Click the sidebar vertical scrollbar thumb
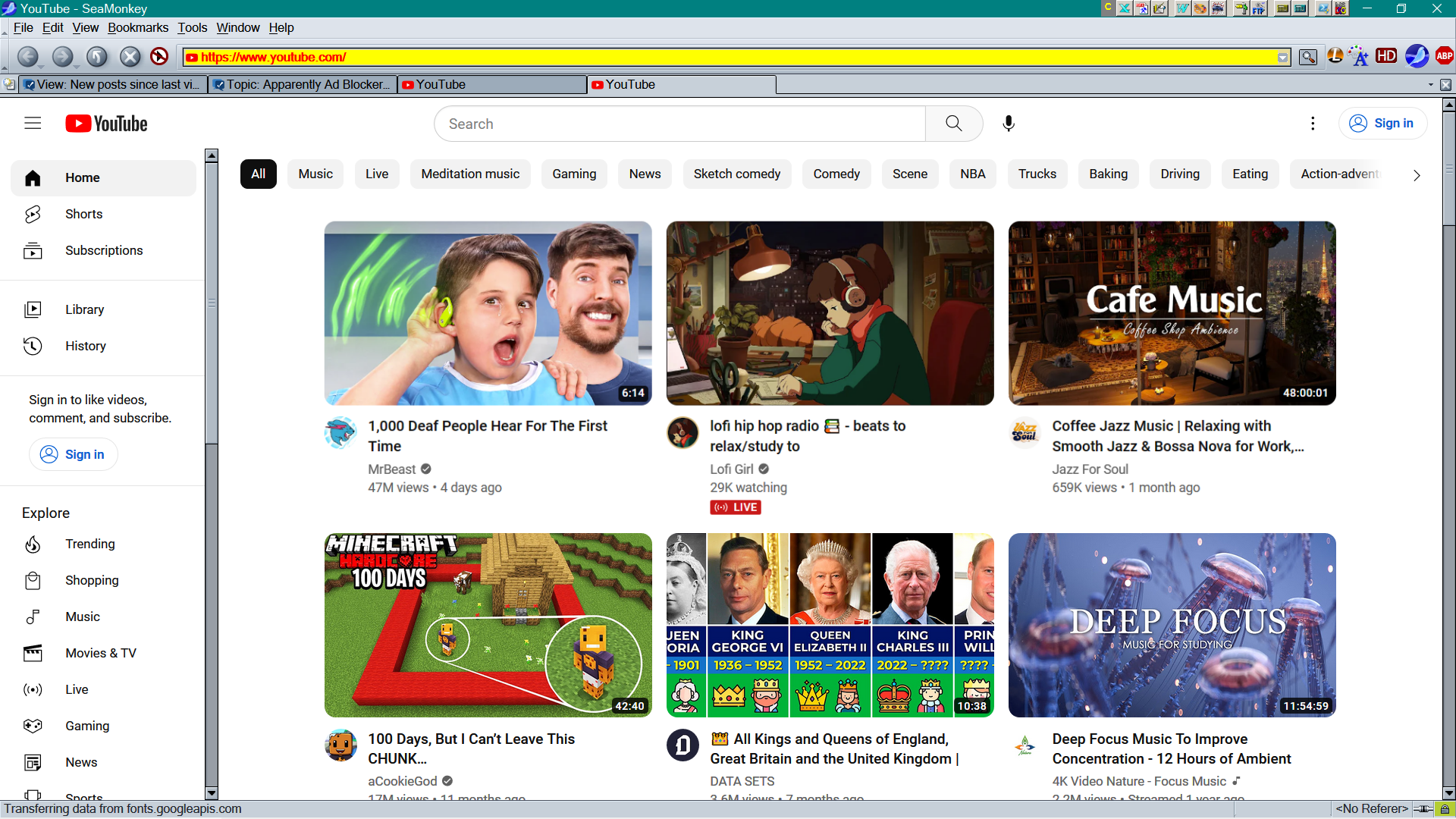Viewport: 1456px width, 819px height. click(212, 303)
